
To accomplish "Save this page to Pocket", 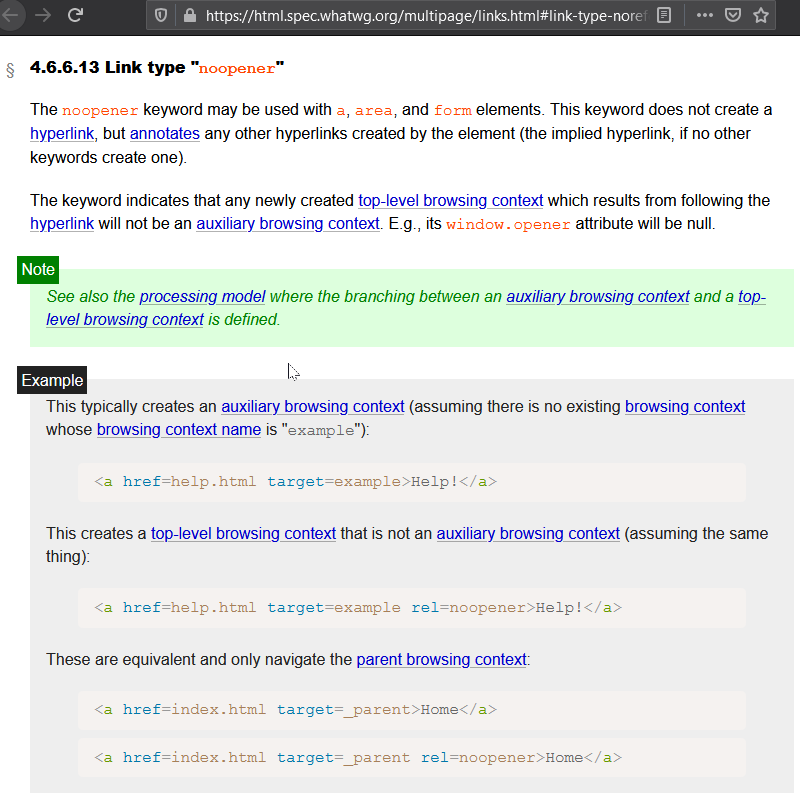I will 733,15.
